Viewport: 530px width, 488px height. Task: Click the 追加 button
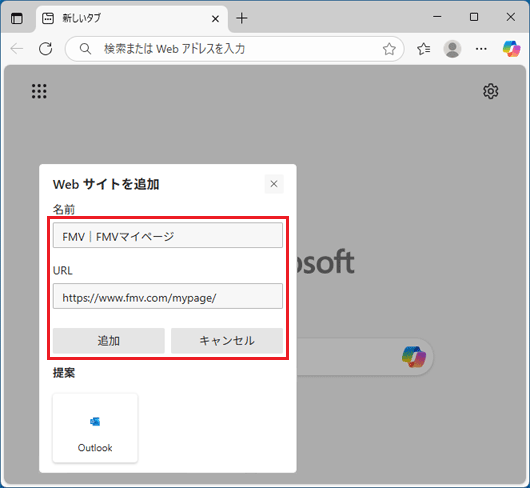point(109,341)
